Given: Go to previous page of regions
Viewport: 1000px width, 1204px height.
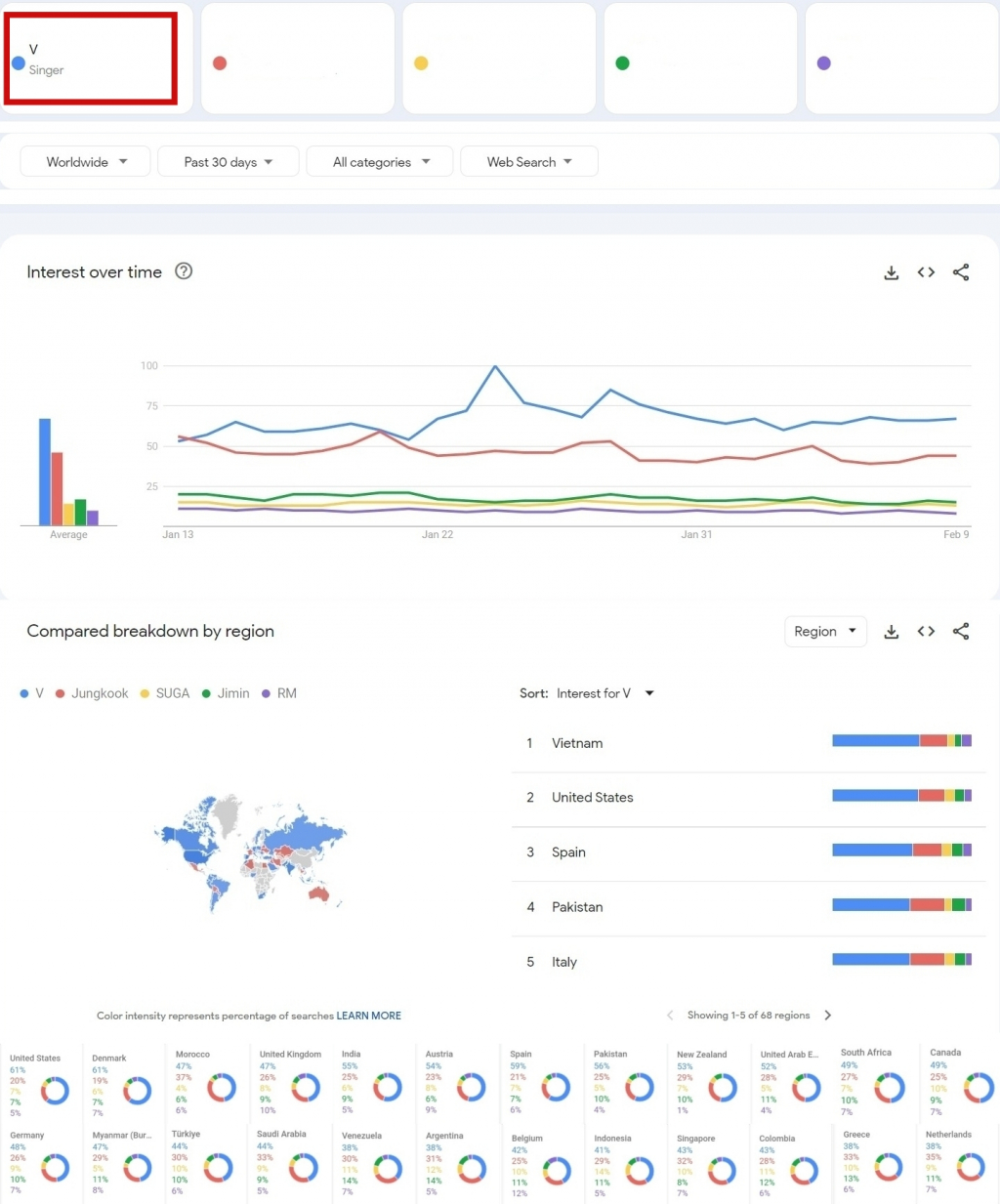Looking at the screenshot, I should coord(670,1016).
